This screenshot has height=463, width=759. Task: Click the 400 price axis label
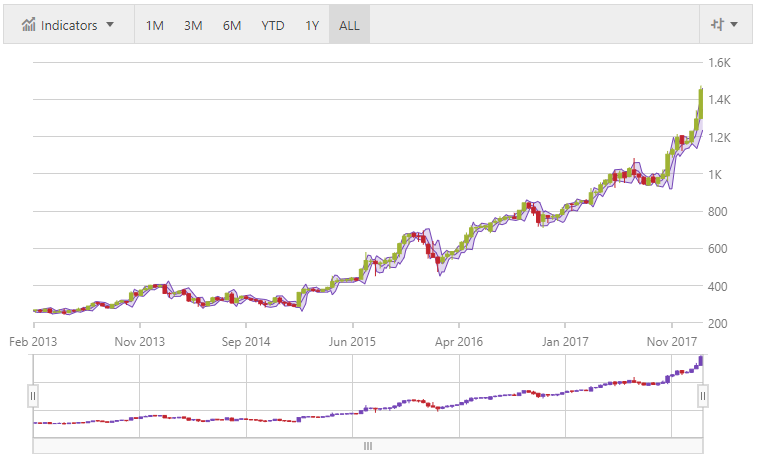pyautogui.click(x=717, y=286)
